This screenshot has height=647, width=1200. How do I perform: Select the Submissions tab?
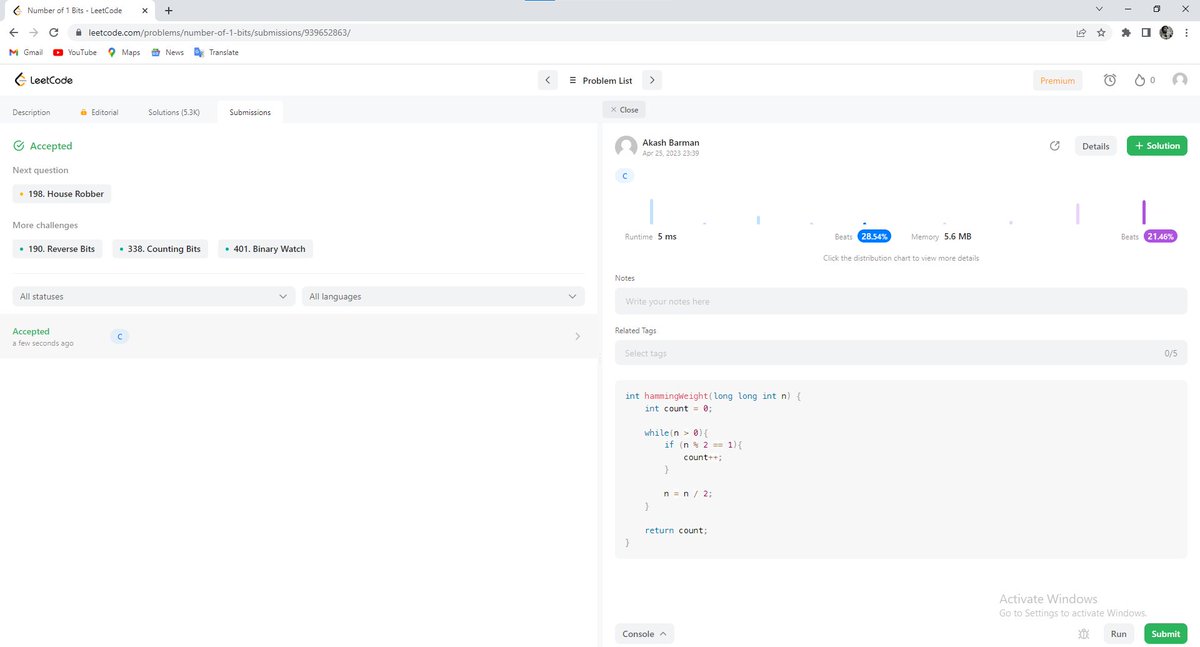pyautogui.click(x=250, y=112)
